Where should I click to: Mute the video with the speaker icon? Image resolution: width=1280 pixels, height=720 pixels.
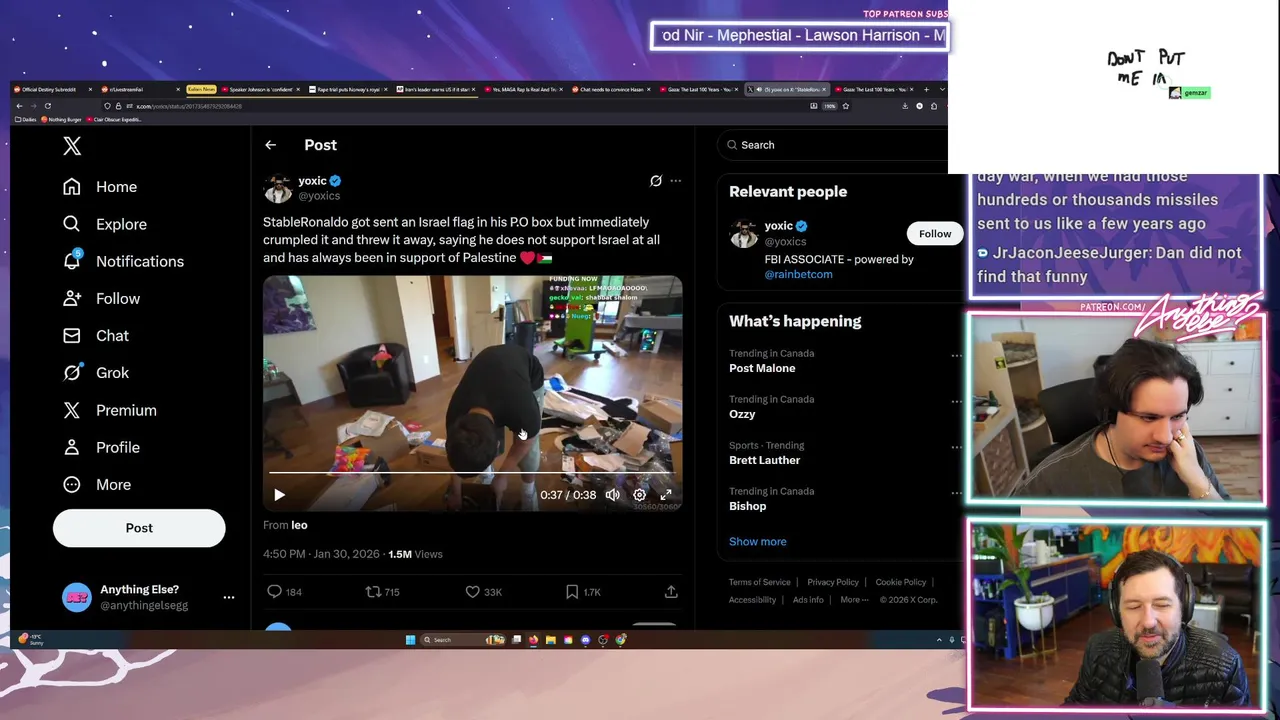[x=612, y=495]
